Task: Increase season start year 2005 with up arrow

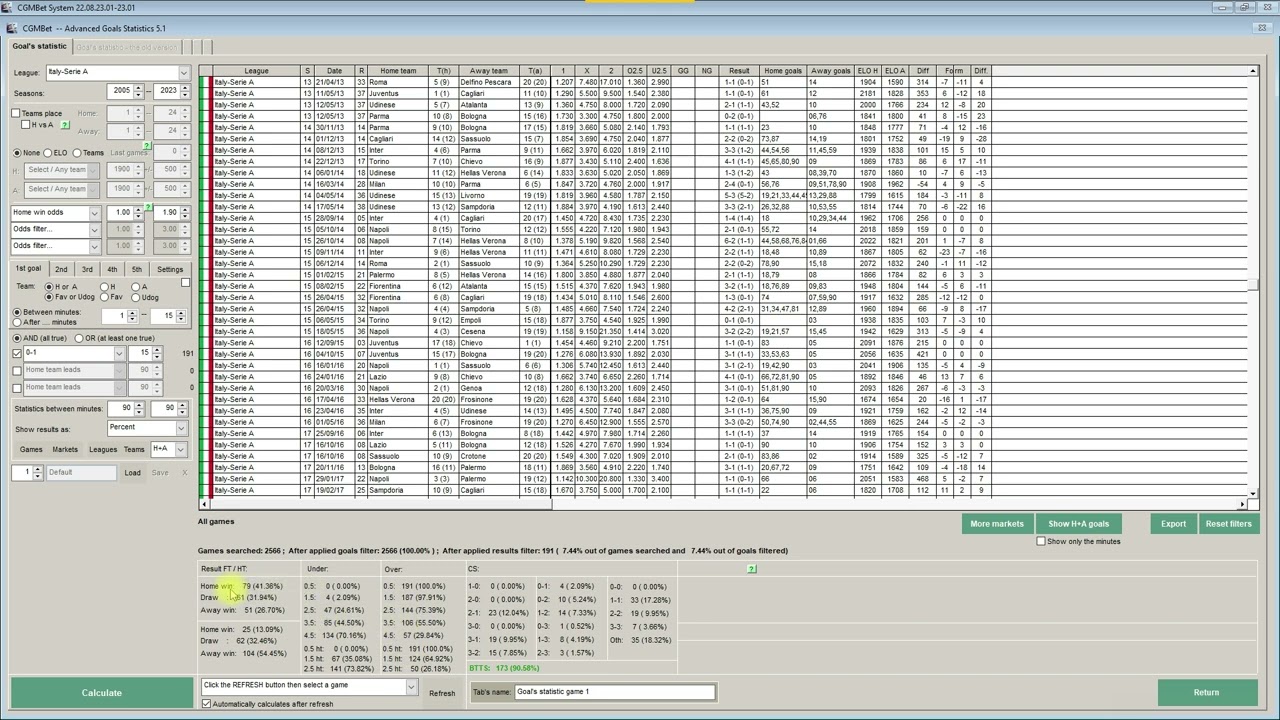Action: tap(138, 87)
